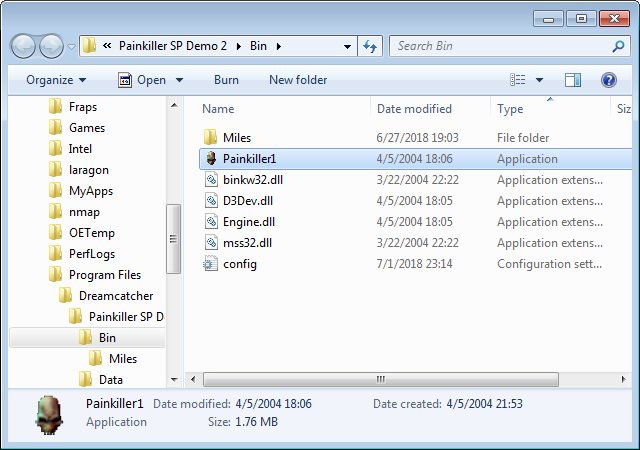Refresh the folder with the refresh button
Viewport: 640px width, 450px height.
click(x=370, y=46)
